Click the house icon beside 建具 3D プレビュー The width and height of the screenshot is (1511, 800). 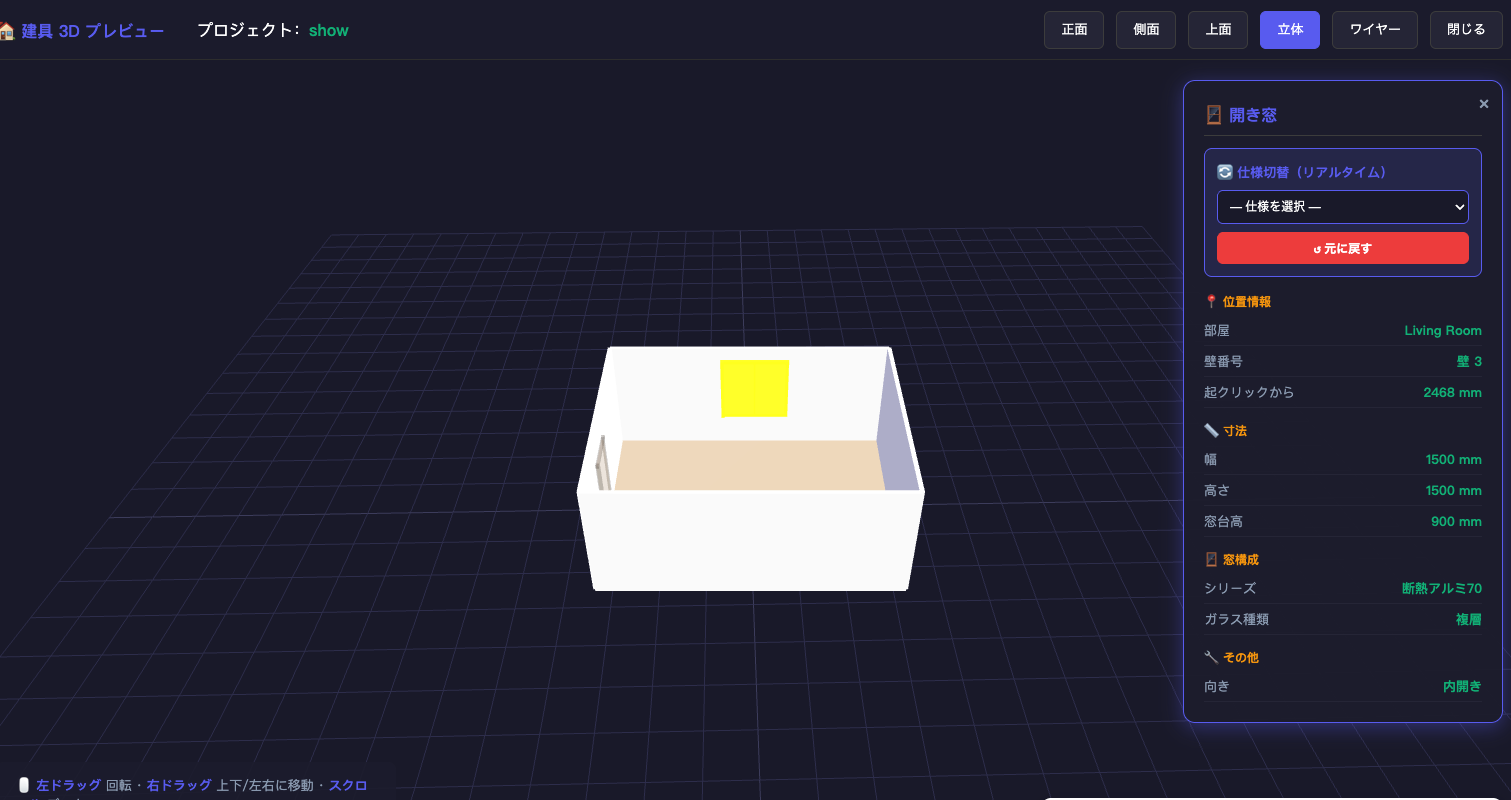tap(6, 31)
